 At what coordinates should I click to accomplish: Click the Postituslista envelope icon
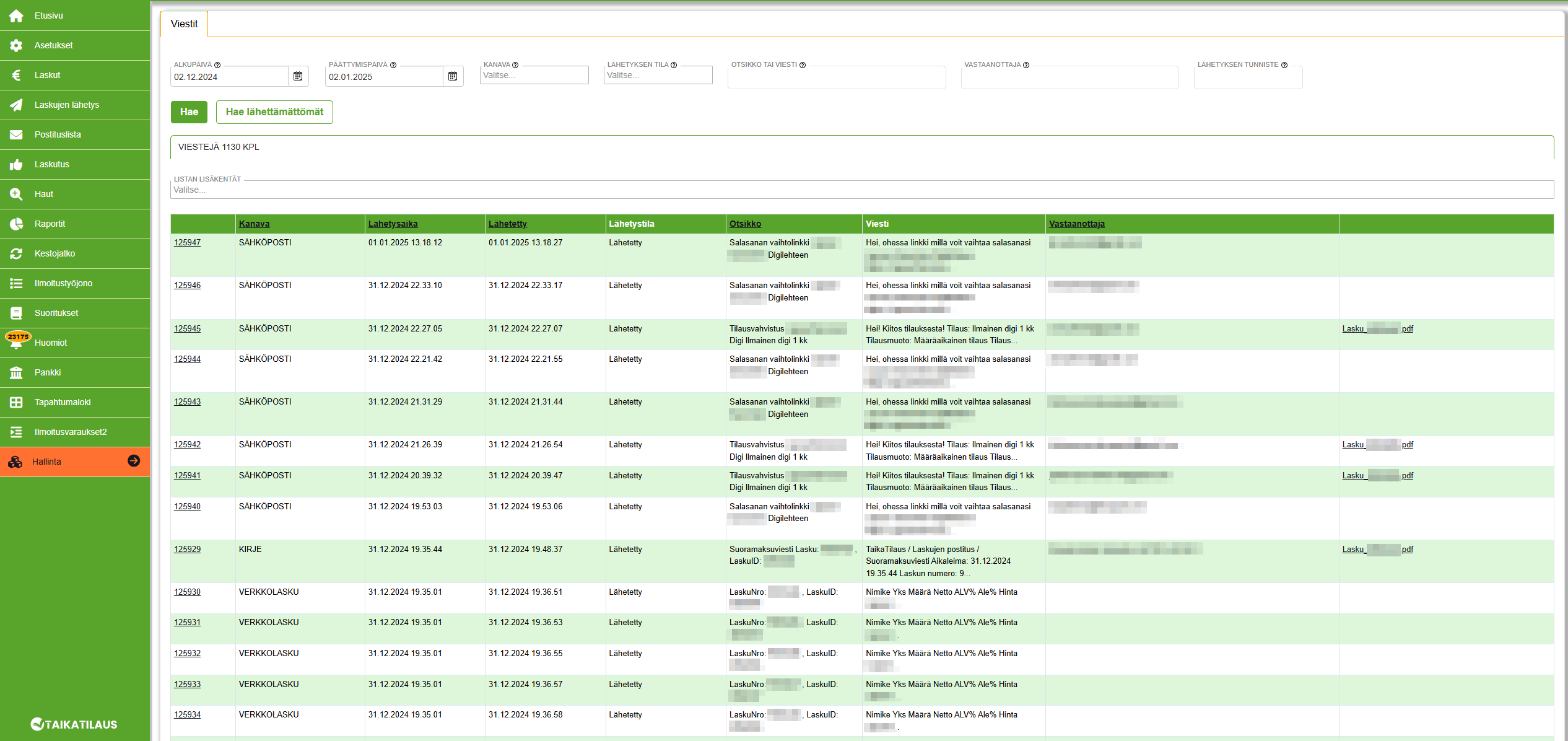click(x=16, y=134)
